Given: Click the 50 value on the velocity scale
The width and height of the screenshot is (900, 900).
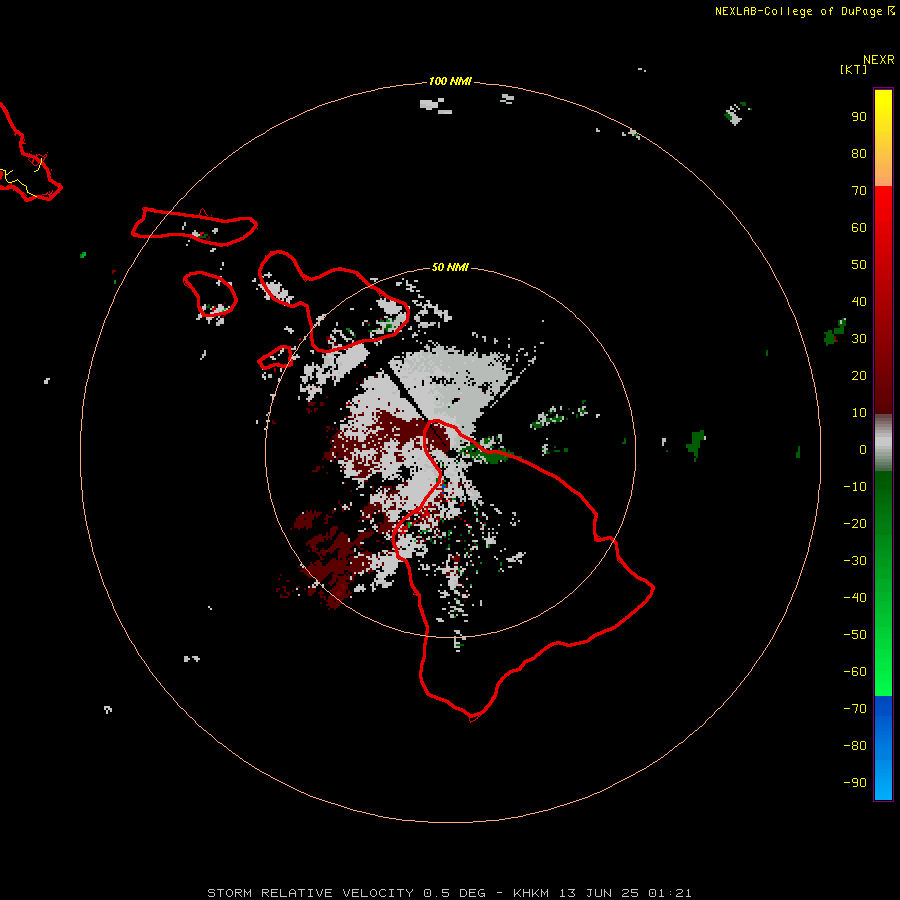Looking at the screenshot, I should tap(859, 265).
